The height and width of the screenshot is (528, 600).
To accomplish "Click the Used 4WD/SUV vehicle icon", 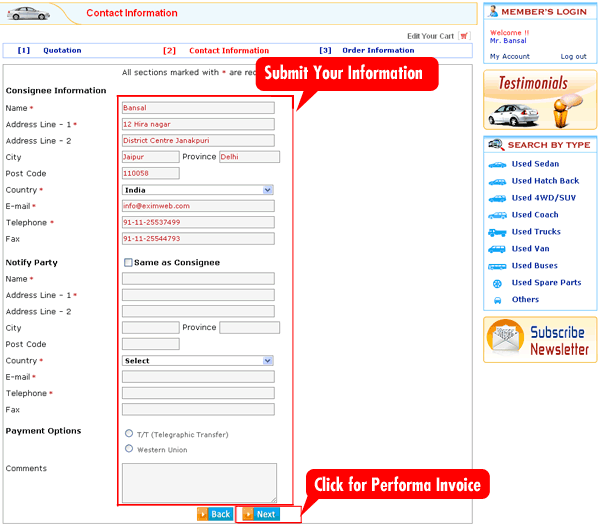I will pyautogui.click(x=497, y=198).
